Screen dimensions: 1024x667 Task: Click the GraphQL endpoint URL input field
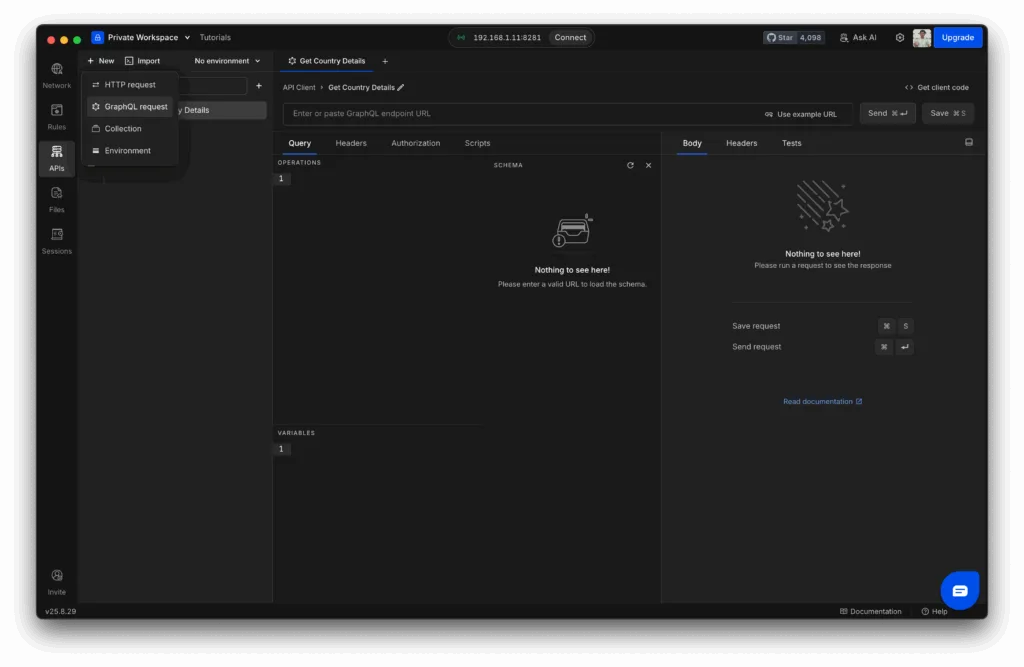(x=520, y=114)
